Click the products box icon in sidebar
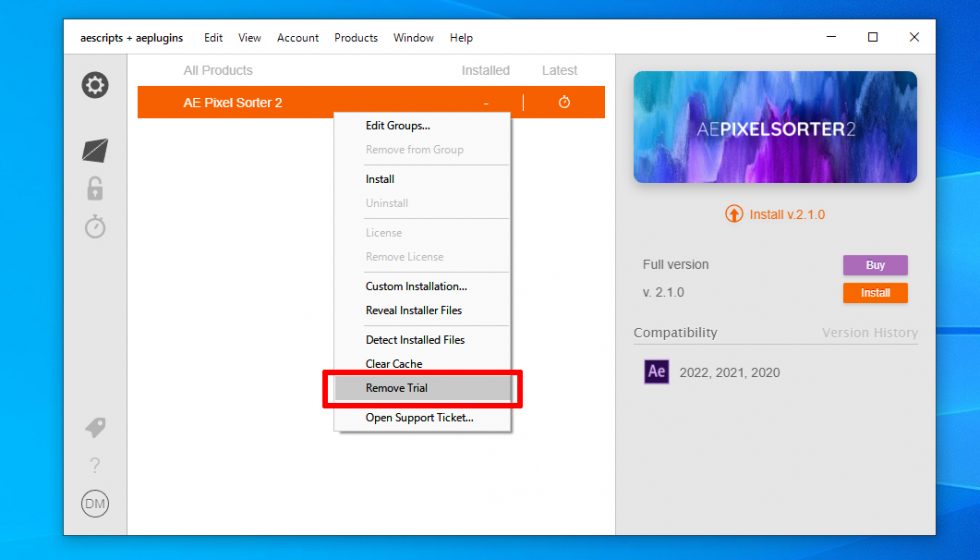The width and height of the screenshot is (980, 560). tap(95, 151)
